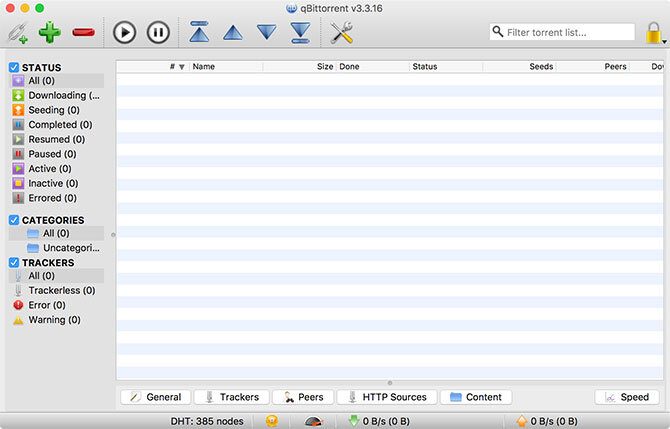Delete torrent using red minus icon
The width and height of the screenshot is (670, 429).
click(83, 32)
